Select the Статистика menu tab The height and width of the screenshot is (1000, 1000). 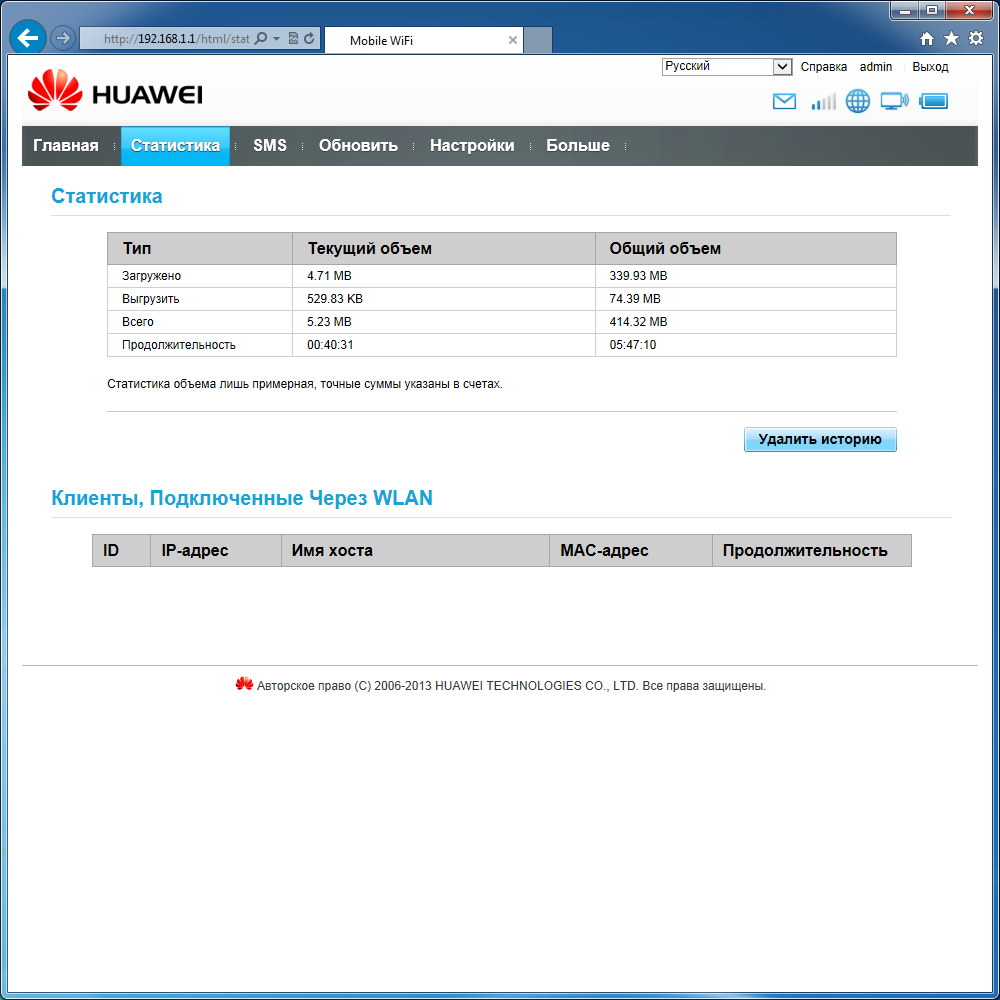(175, 145)
